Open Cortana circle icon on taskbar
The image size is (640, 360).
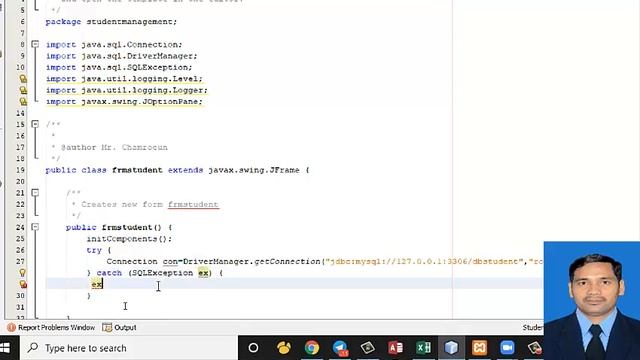[x=253, y=348]
